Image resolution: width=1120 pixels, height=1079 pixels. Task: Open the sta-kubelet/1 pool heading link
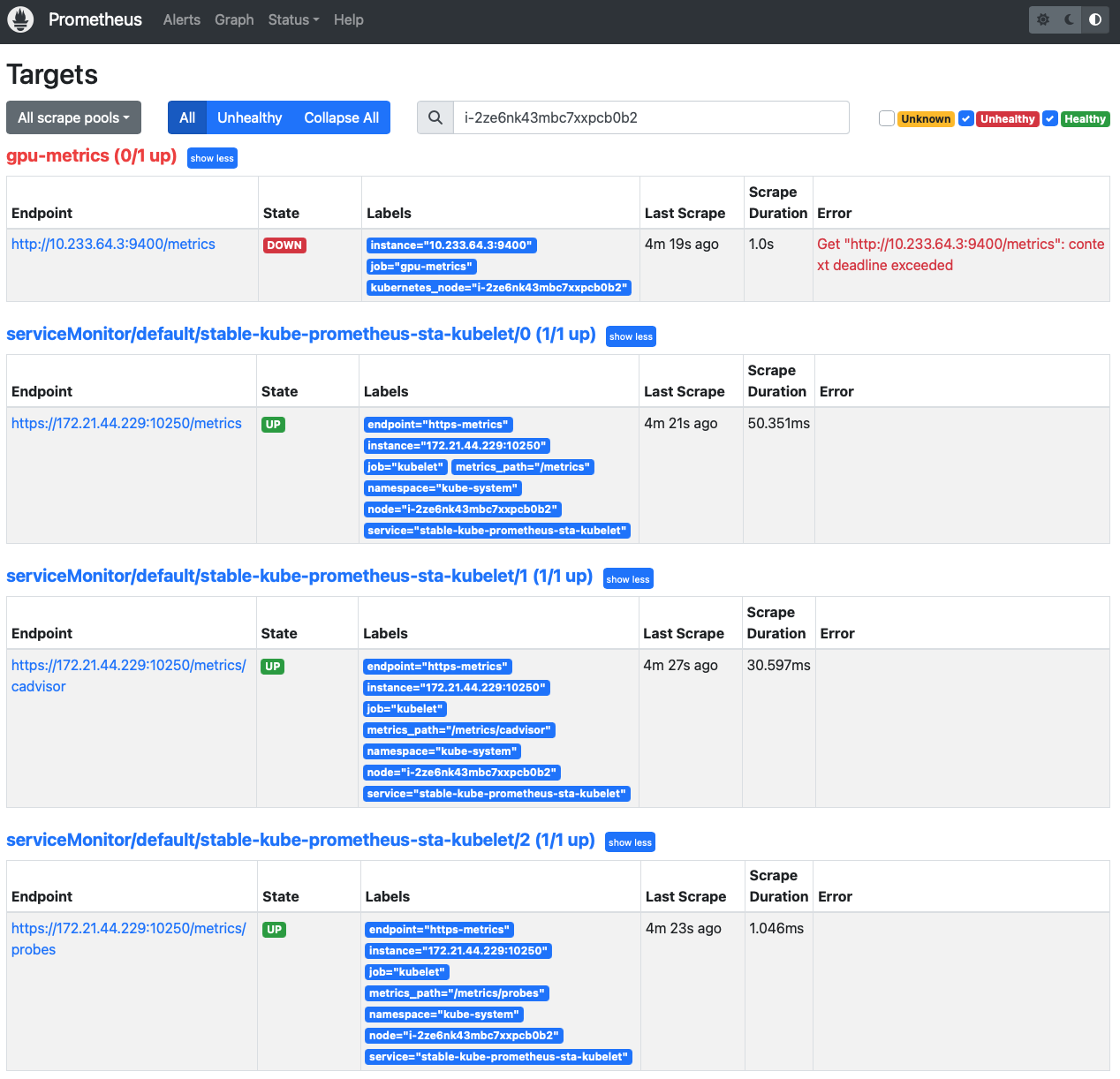coord(299,576)
